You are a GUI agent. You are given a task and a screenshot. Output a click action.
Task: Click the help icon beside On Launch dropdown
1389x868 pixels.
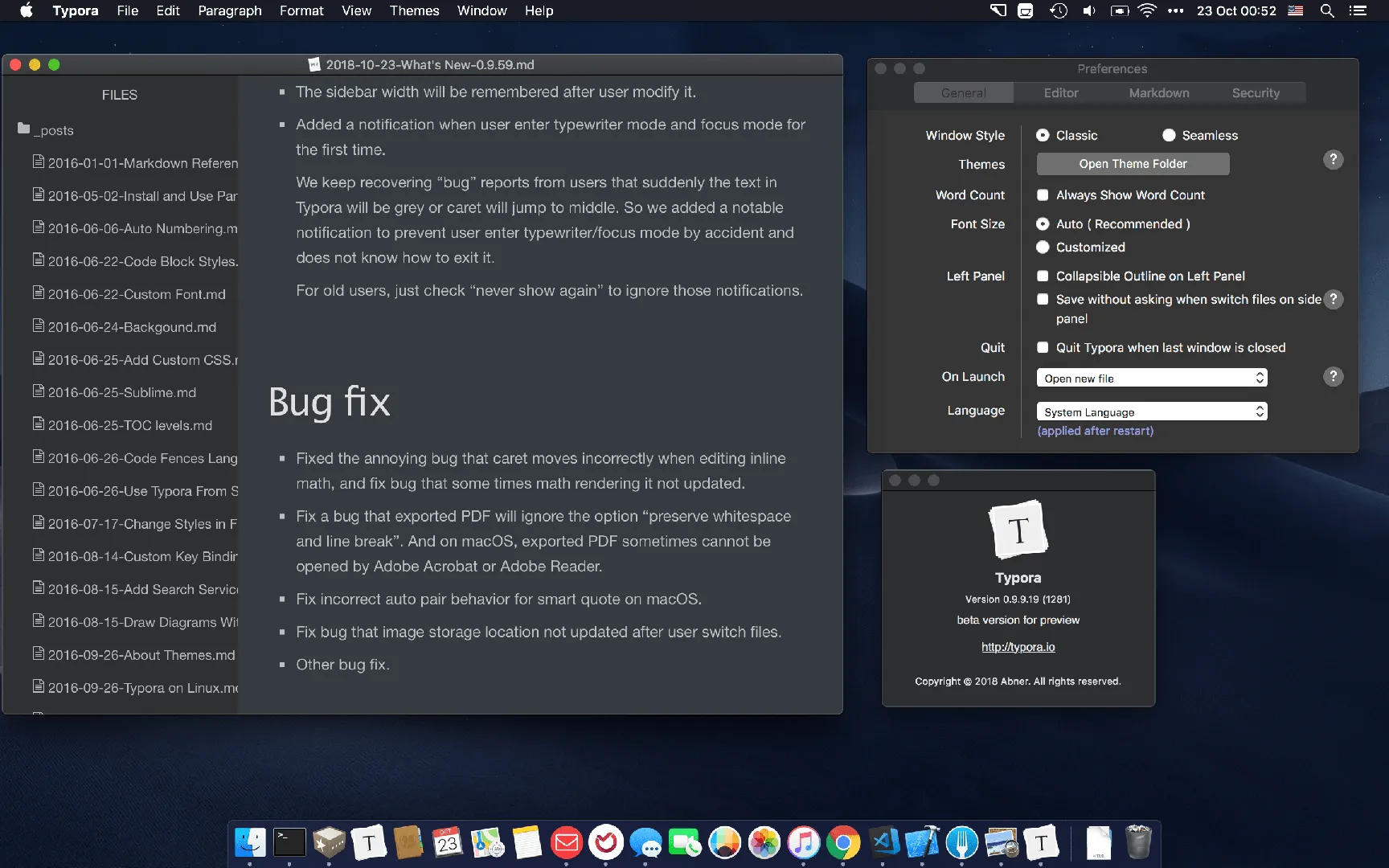point(1333,376)
